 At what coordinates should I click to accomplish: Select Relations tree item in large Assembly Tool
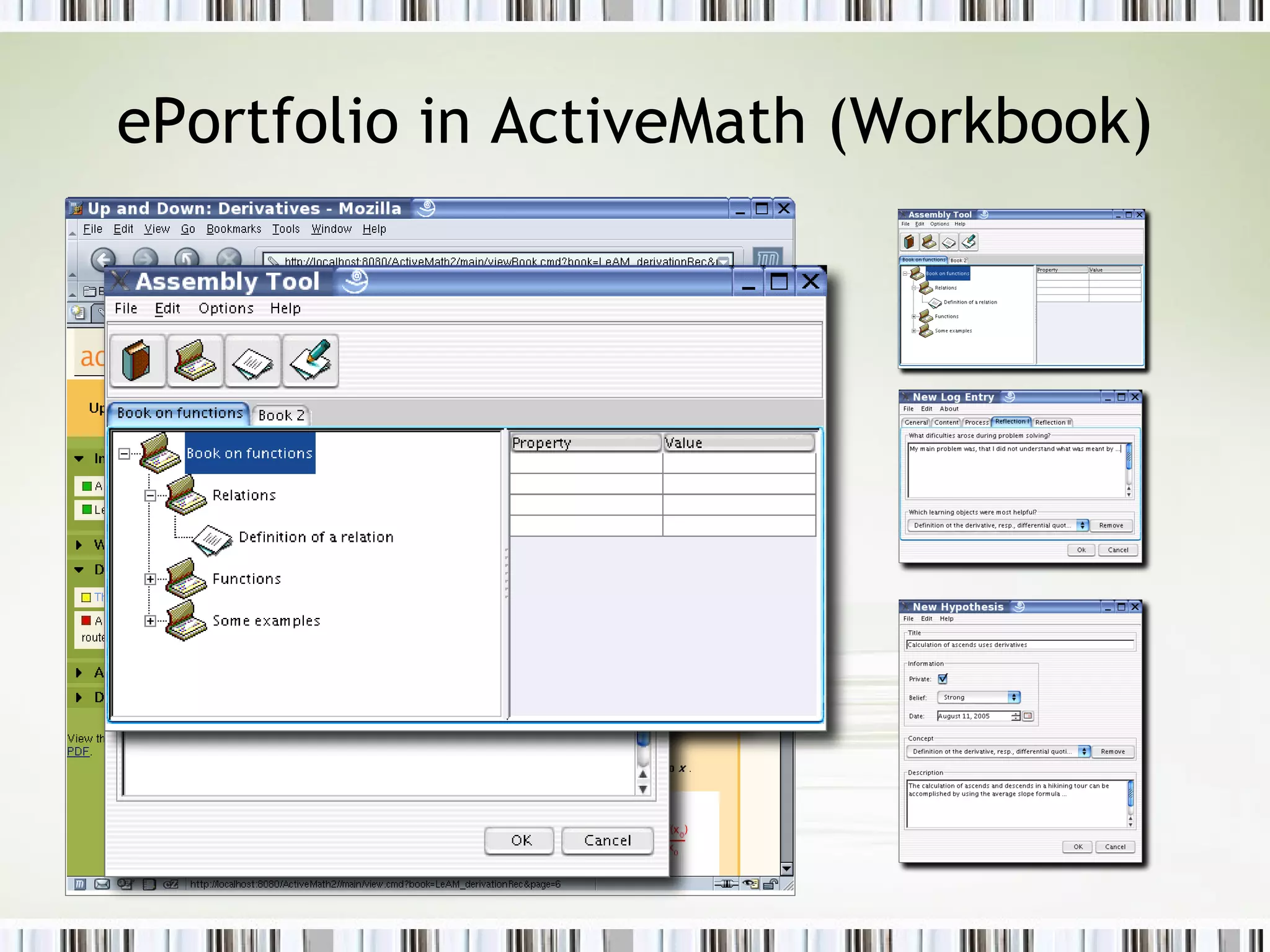(244, 495)
